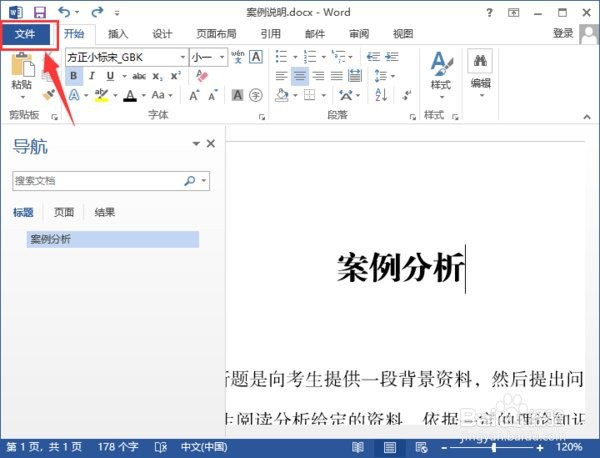The width and height of the screenshot is (600, 458).
Task: Decrease paragraph indent
Action: [x=373, y=57]
